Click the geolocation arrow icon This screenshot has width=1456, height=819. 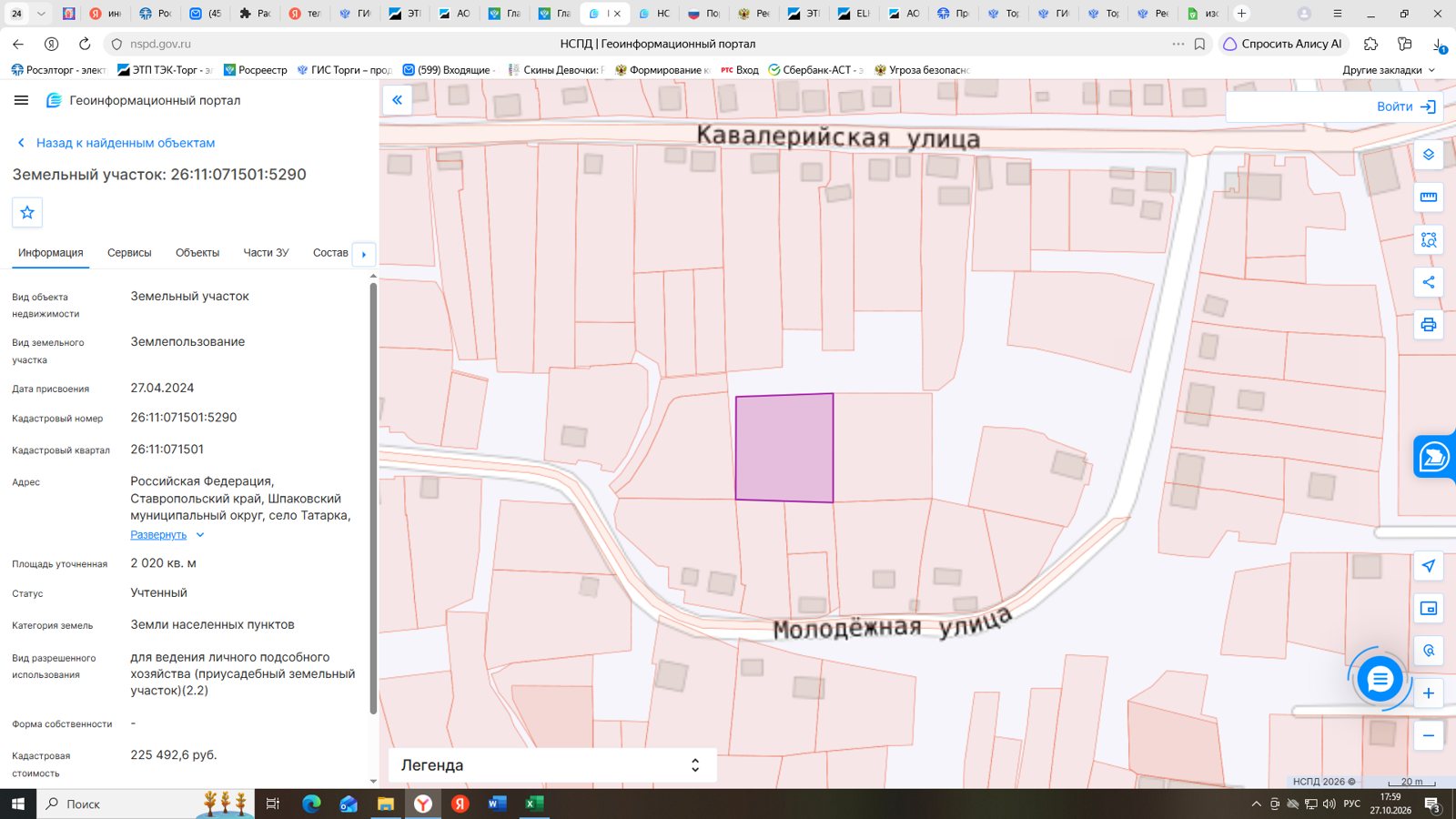click(x=1429, y=566)
